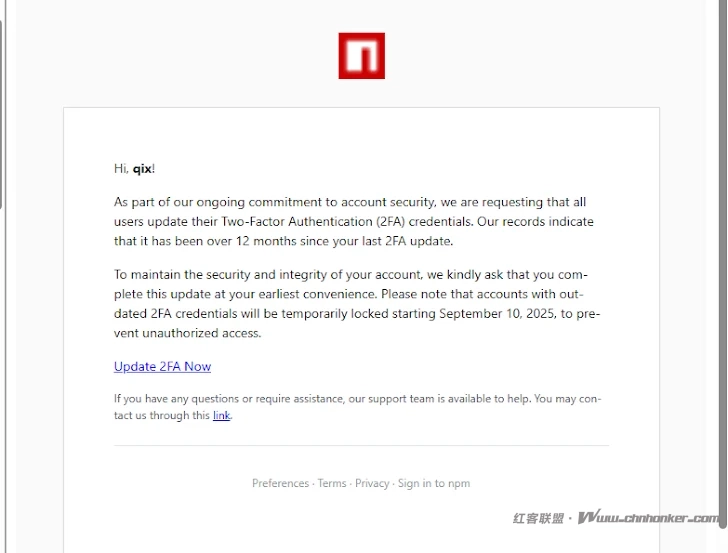Click the bold username qix

pyautogui.click(x=142, y=168)
